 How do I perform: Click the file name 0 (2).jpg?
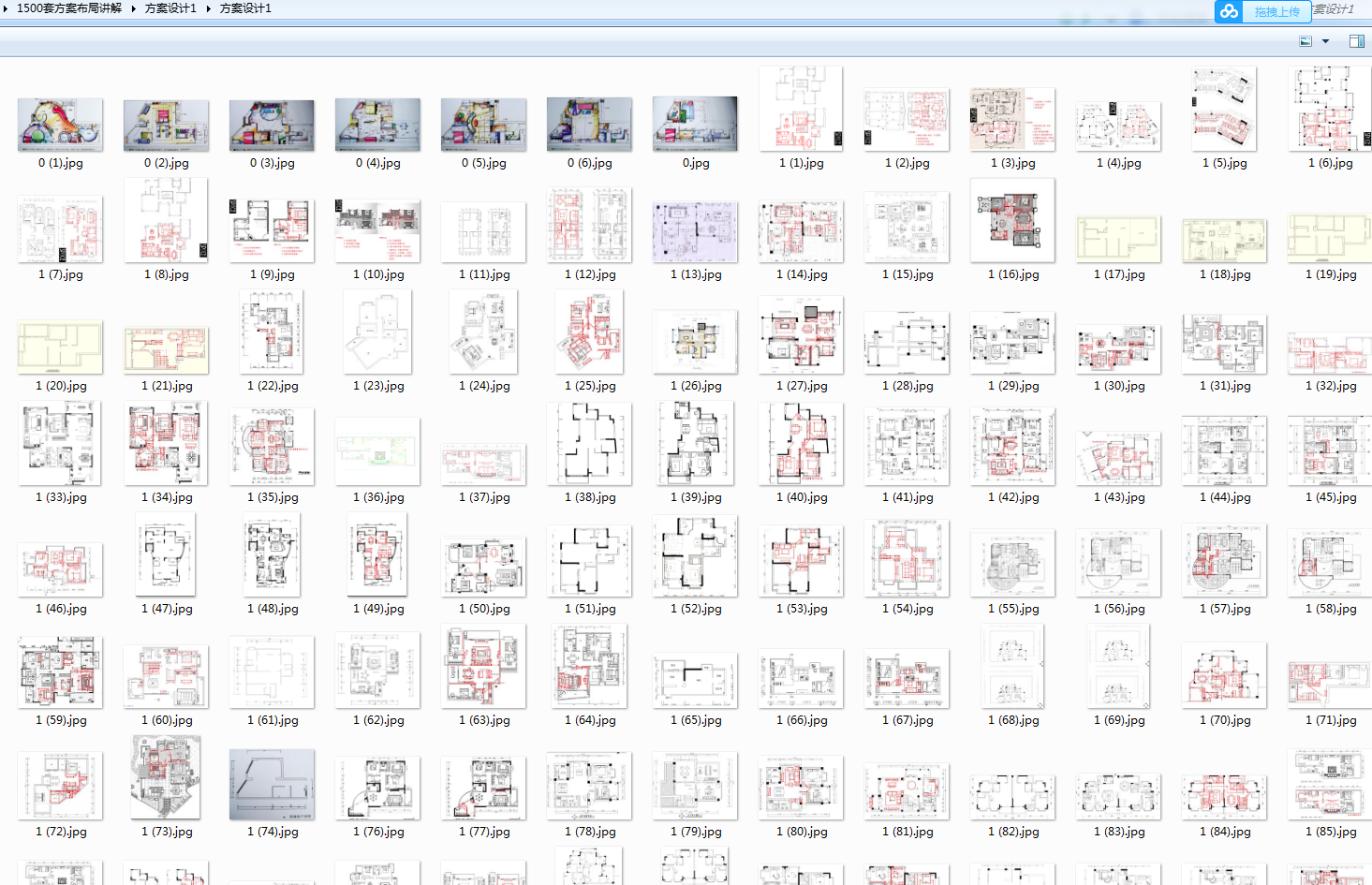pos(167,163)
